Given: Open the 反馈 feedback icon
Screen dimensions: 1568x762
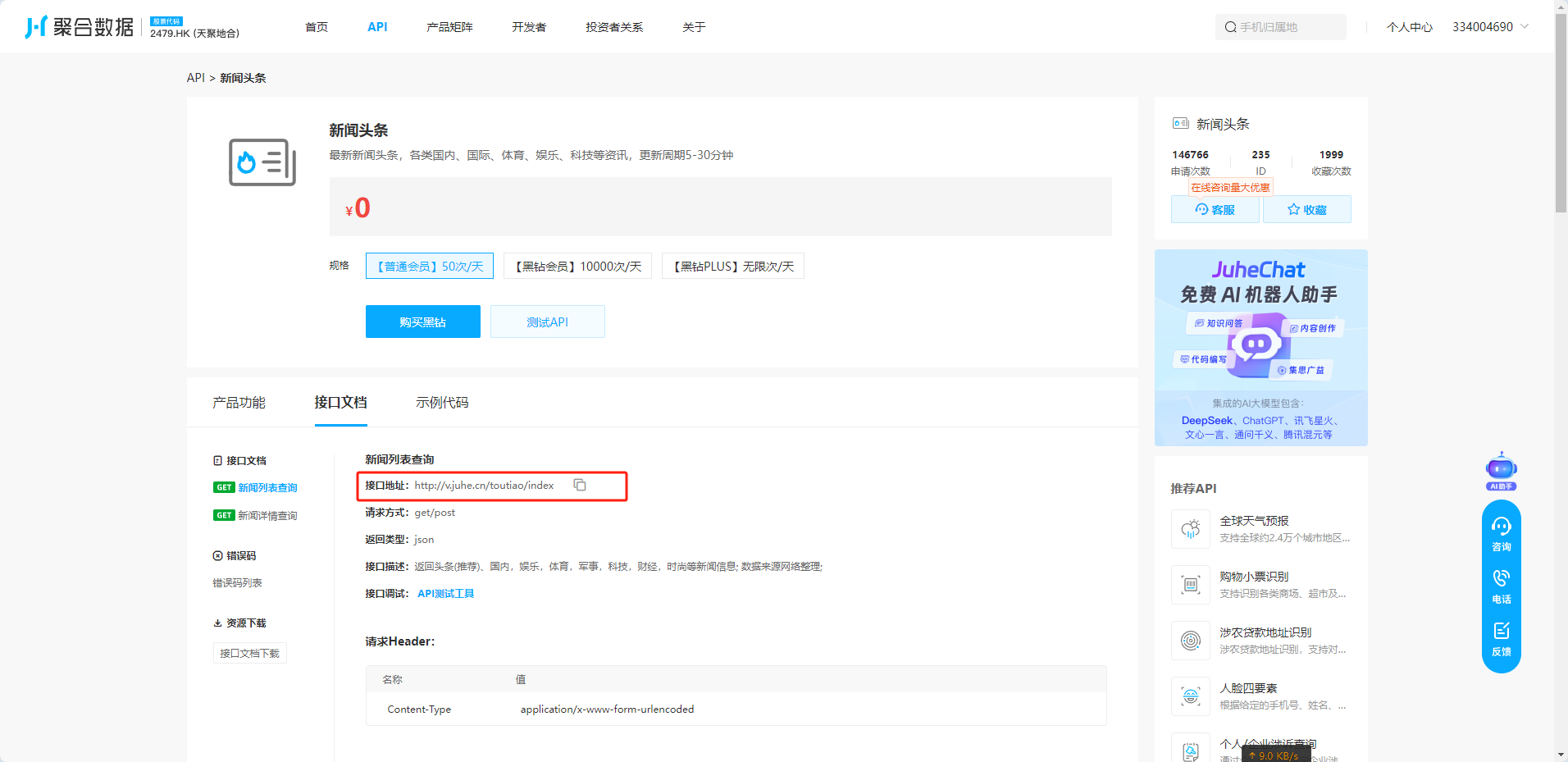Looking at the screenshot, I should 1501,639.
